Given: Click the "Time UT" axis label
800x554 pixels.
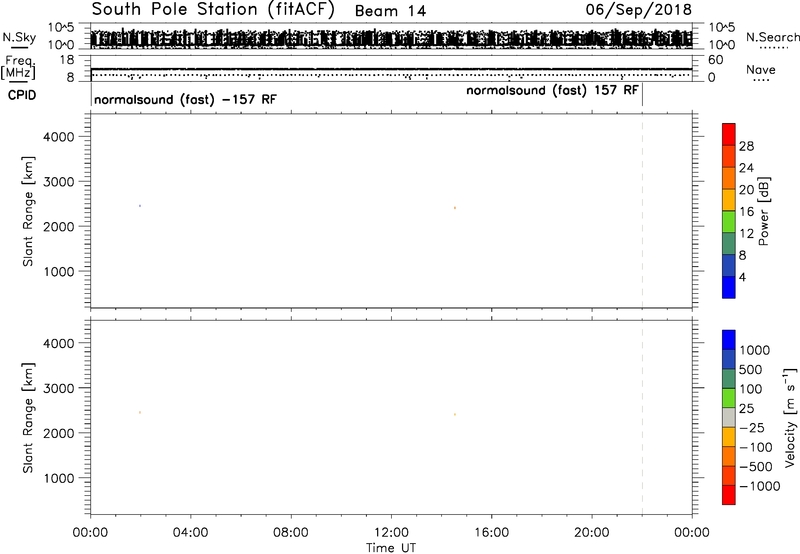Looking at the screenshot, I should 391,548.
